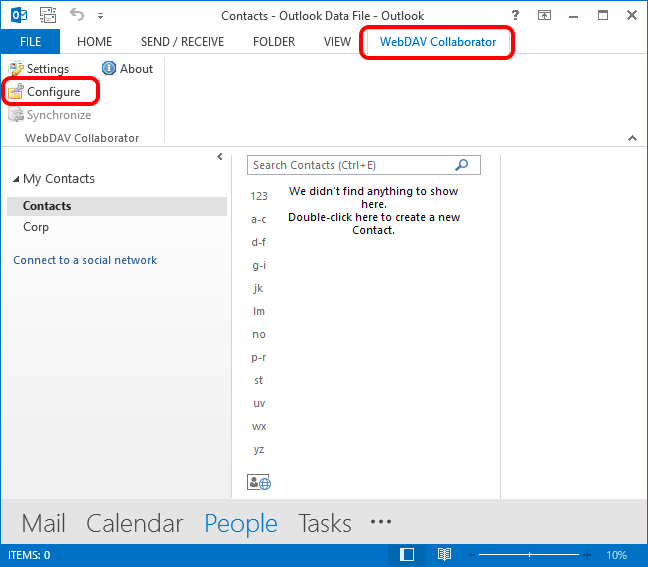Click the 10% zoom level

[x=616, y=555]
